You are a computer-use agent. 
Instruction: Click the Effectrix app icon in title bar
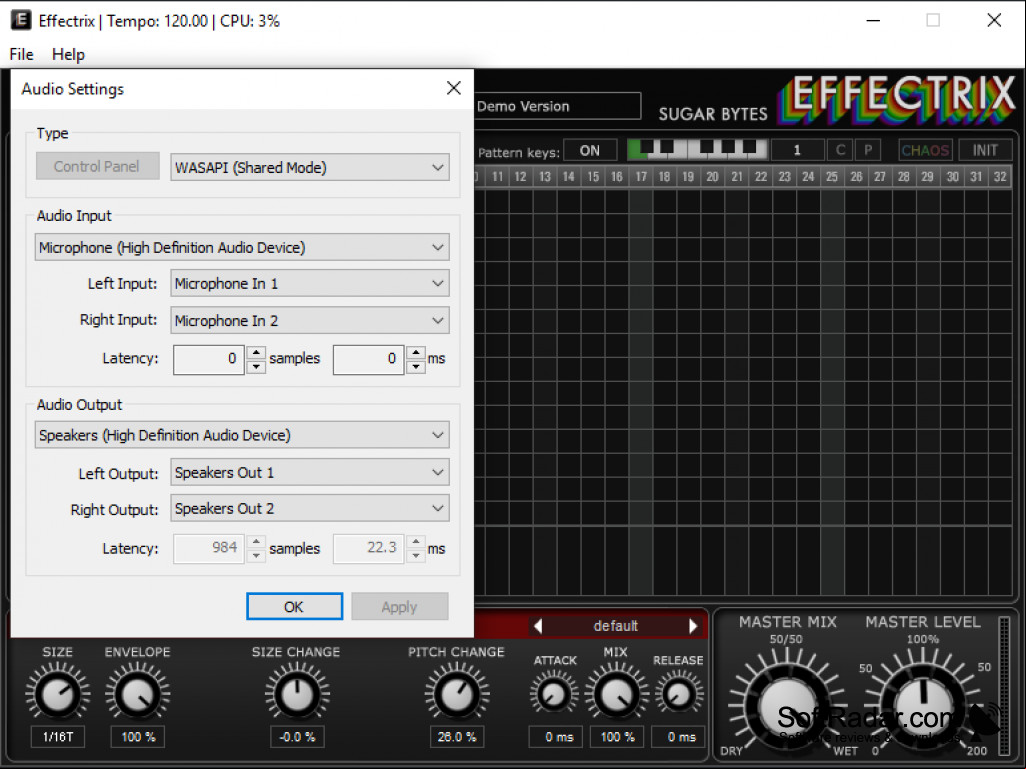click(x=20, y=20)
